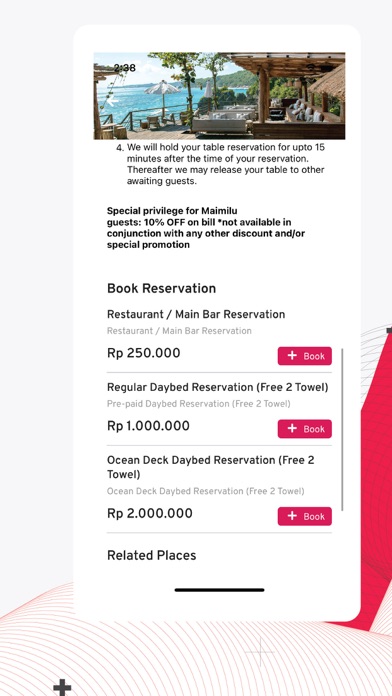Viewport: 392px width, 696px height.
Task: Click the plus icon for Regular Daybed booking
Action: coord(292,428)
